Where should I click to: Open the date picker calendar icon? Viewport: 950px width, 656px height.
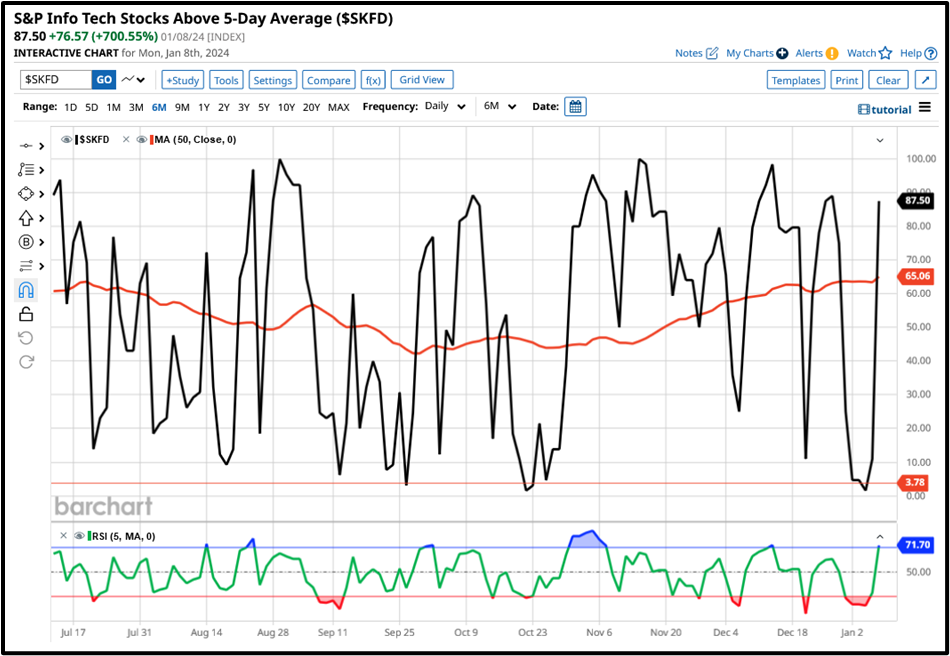coord(575,106)
